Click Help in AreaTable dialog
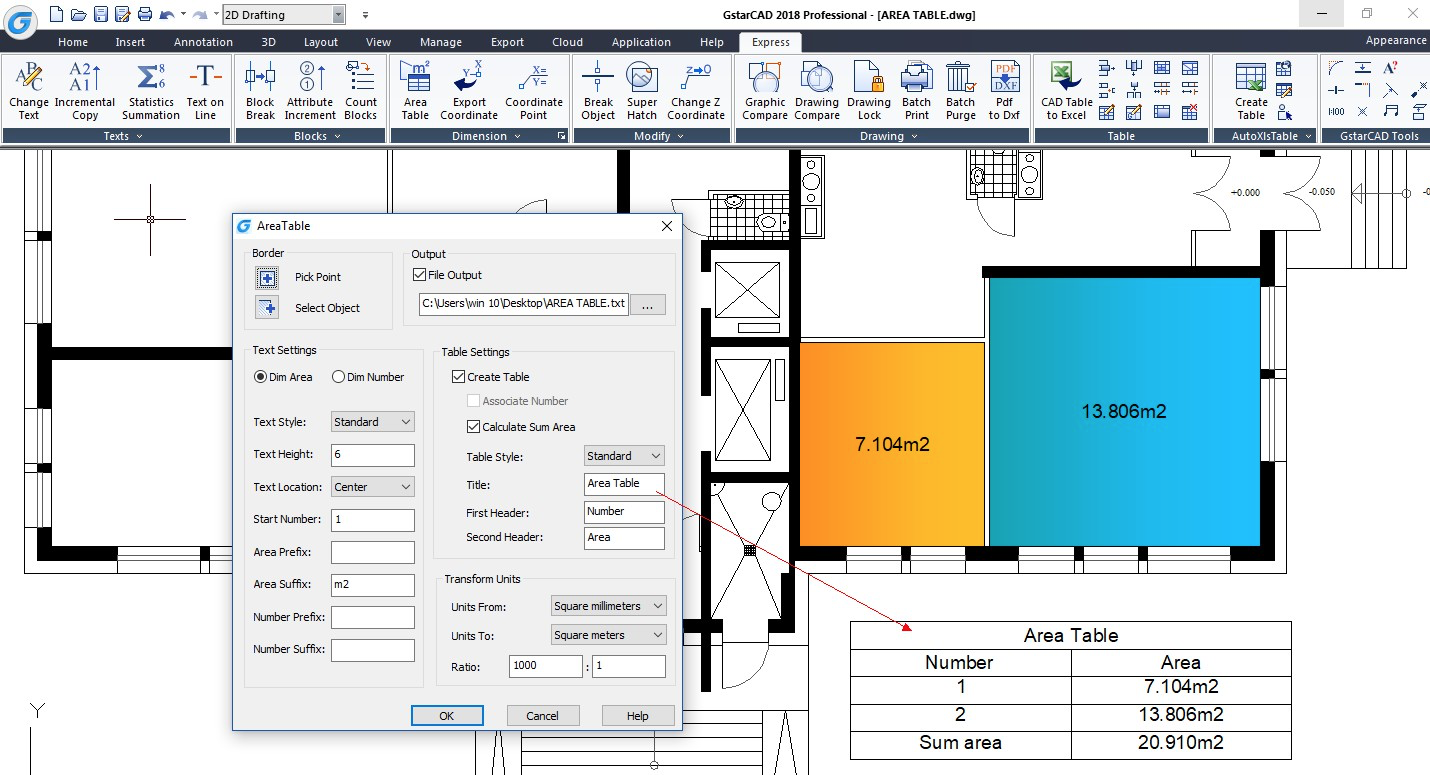This screenshot has width=1430, height=775. pos(638,715)
